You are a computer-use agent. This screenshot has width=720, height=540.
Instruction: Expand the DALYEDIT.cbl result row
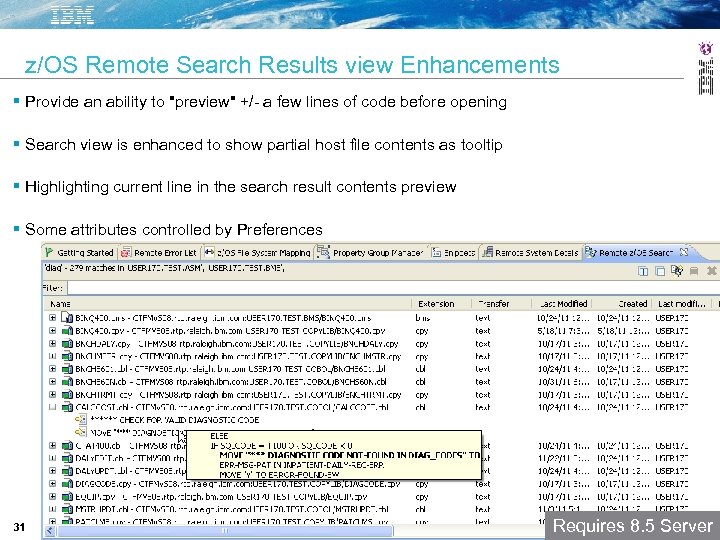tap(52, 458)
